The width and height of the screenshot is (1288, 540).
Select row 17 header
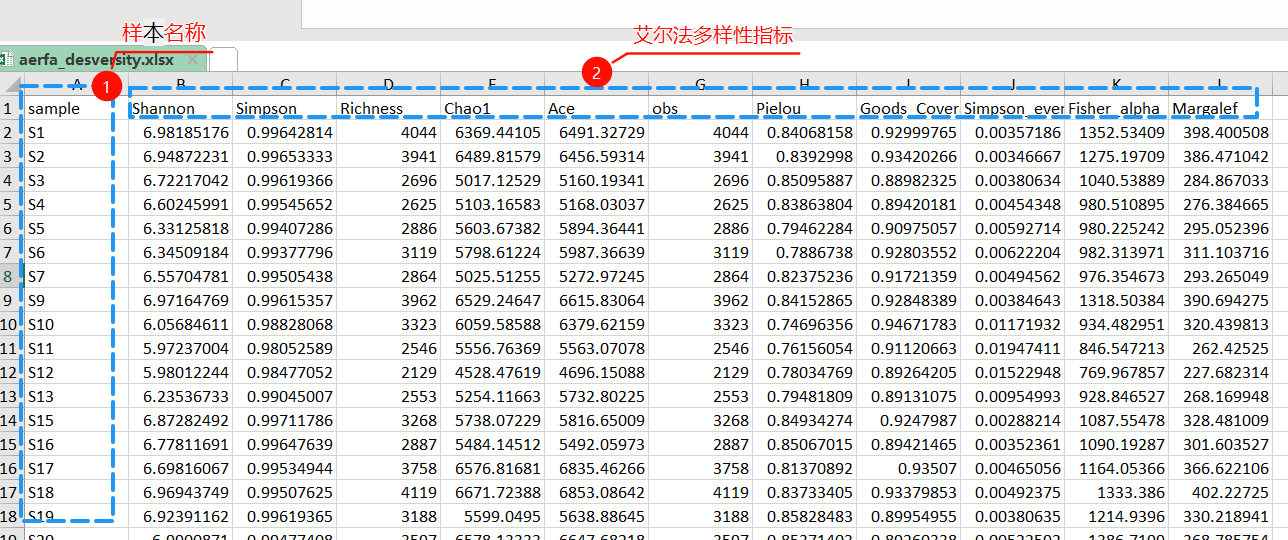pos(11,492)
